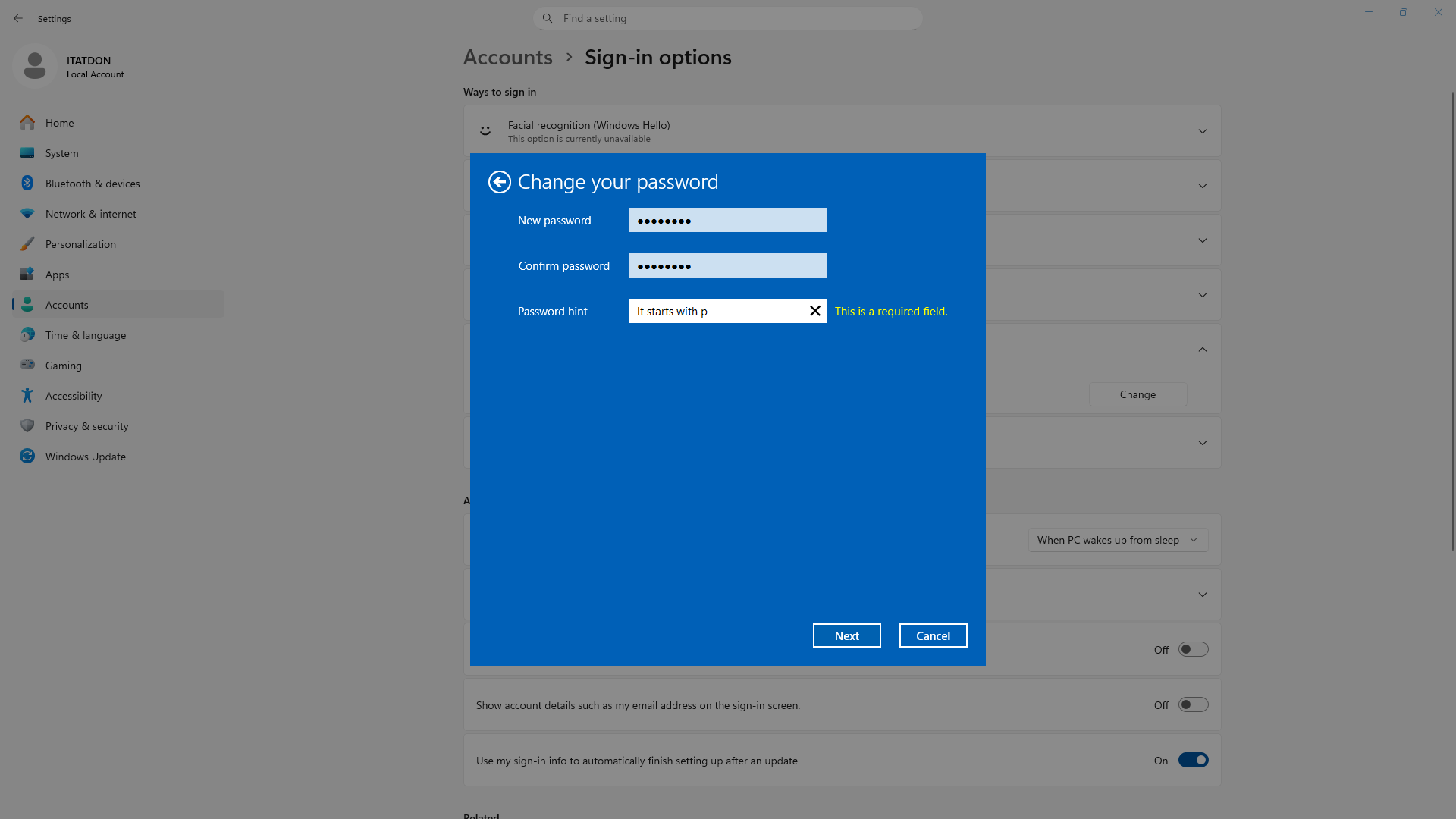Image resolution: width=1456 pixels, height=819 pixels.
Task: Click the Privacy & security shield icon
Action: (x=27, y=426)
